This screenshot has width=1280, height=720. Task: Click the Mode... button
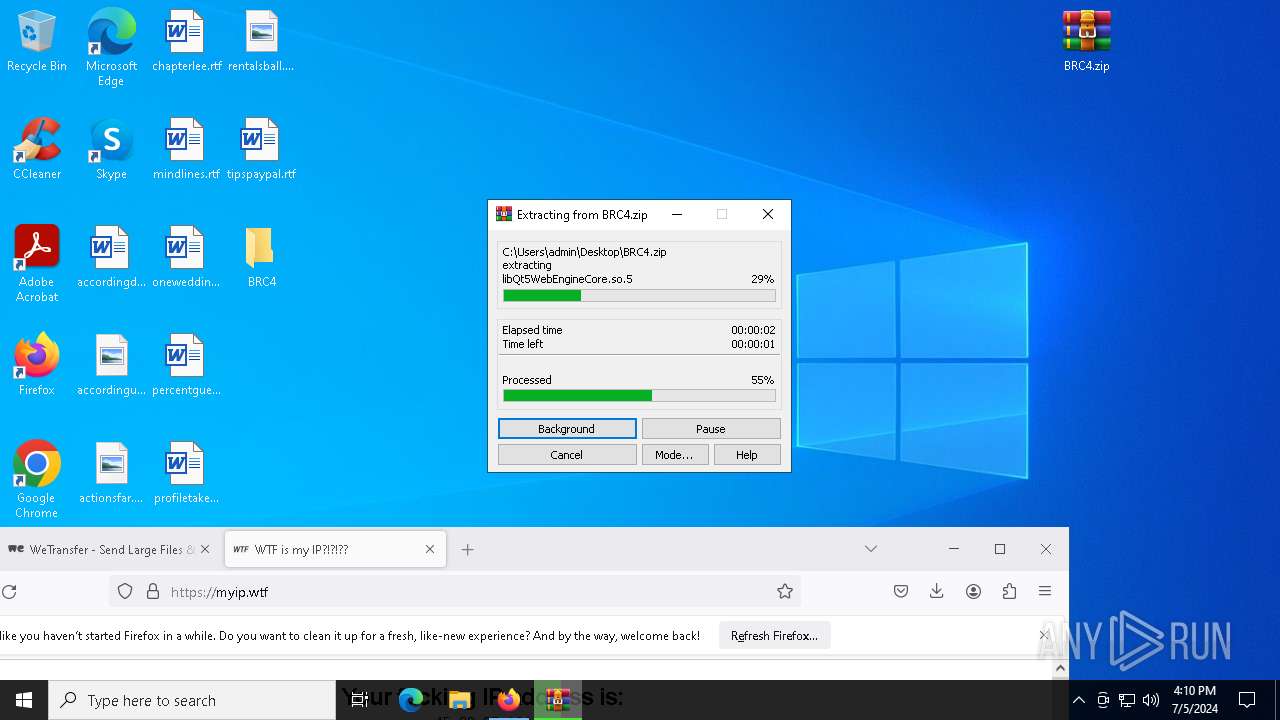[675, 455]
